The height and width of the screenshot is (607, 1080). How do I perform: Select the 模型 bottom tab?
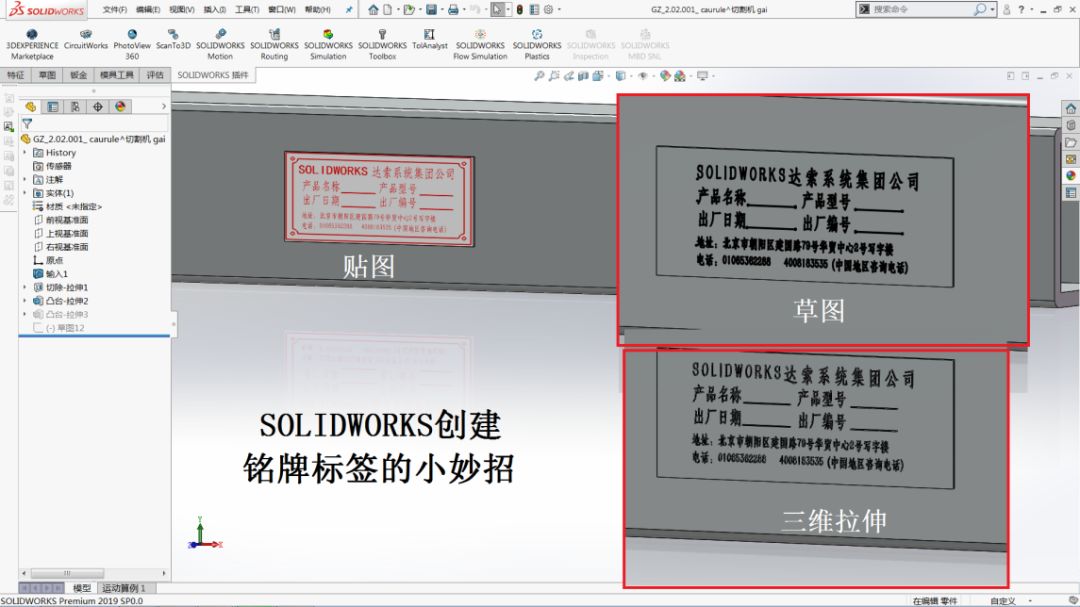point(82,588)
